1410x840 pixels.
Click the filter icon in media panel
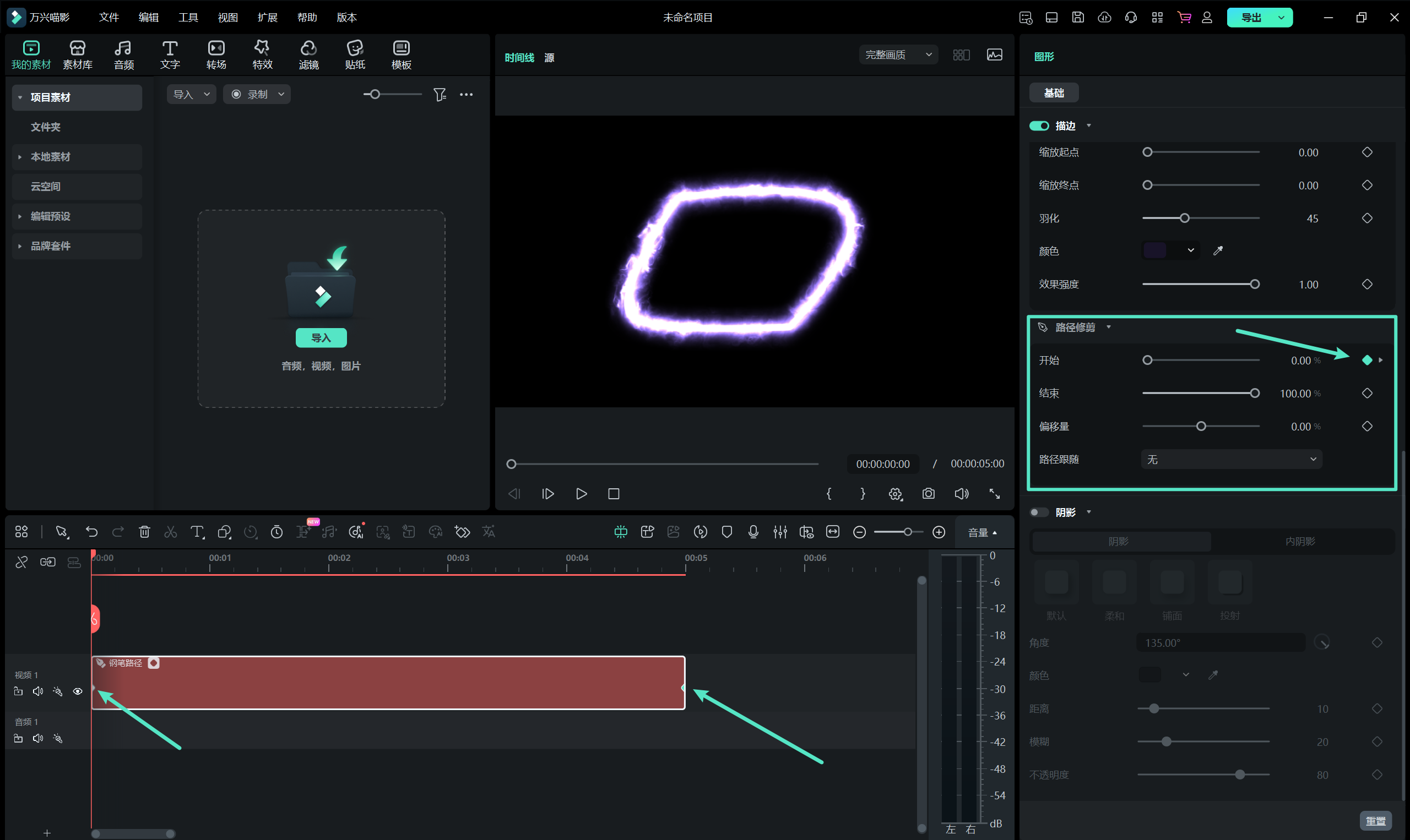tap(440, 95)
